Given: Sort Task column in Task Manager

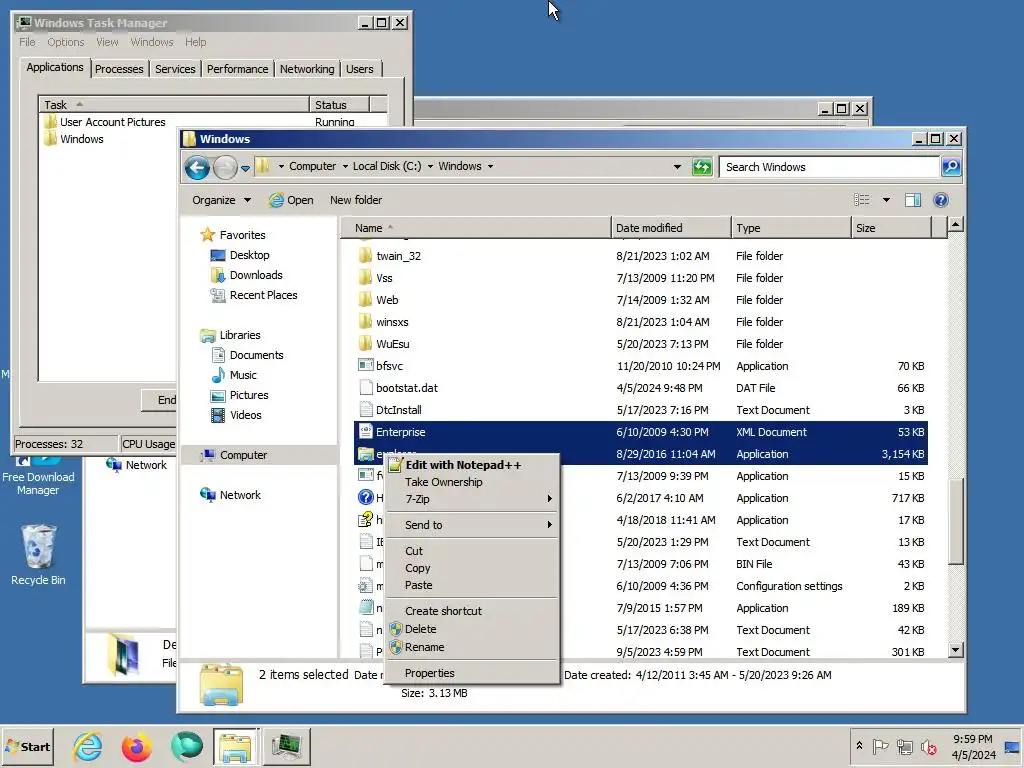Looking at the screenshot, I should tap(174, 104).
